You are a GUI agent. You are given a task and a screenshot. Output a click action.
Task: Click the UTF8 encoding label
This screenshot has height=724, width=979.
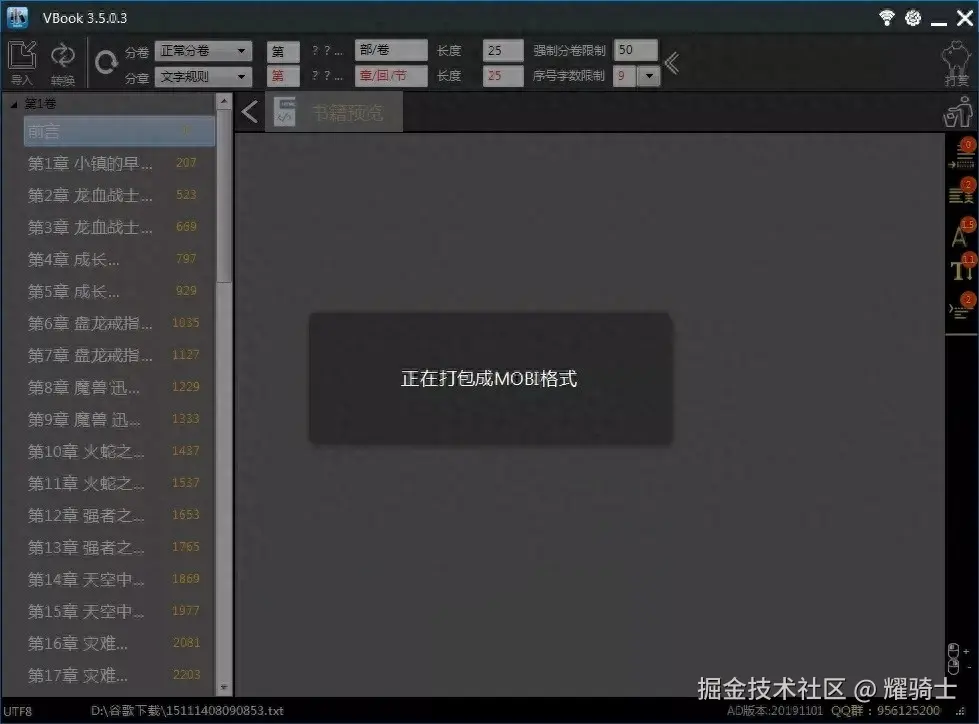tap(17, 711)
